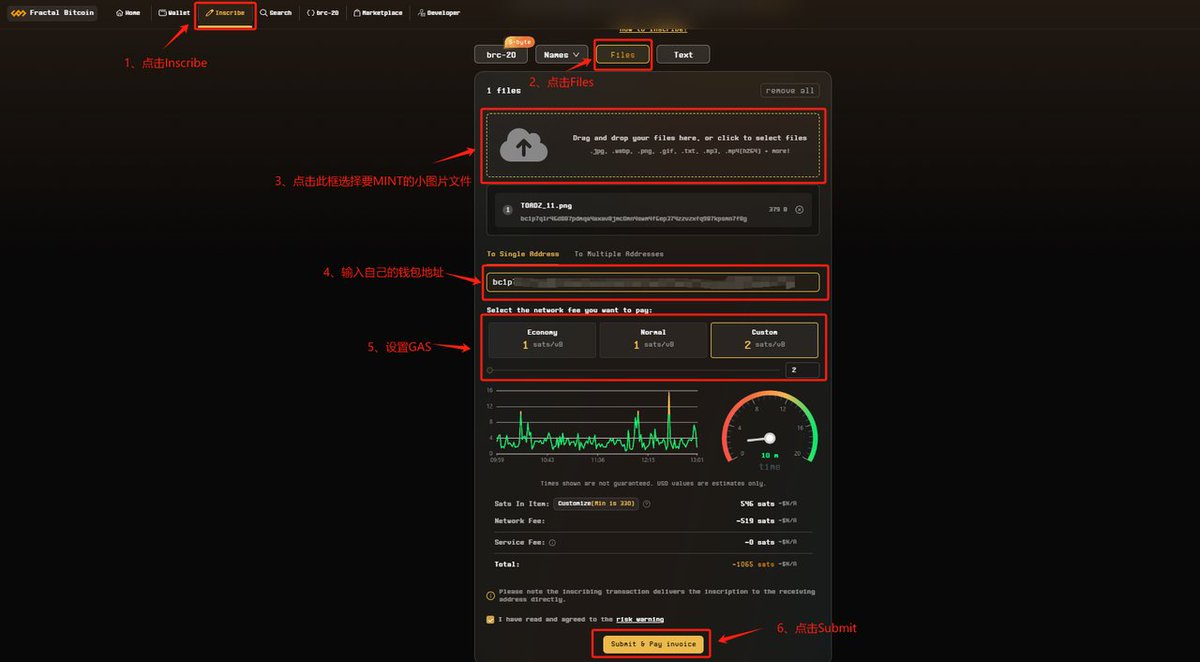Click help icon next to Customize

(x=647, y=504)
